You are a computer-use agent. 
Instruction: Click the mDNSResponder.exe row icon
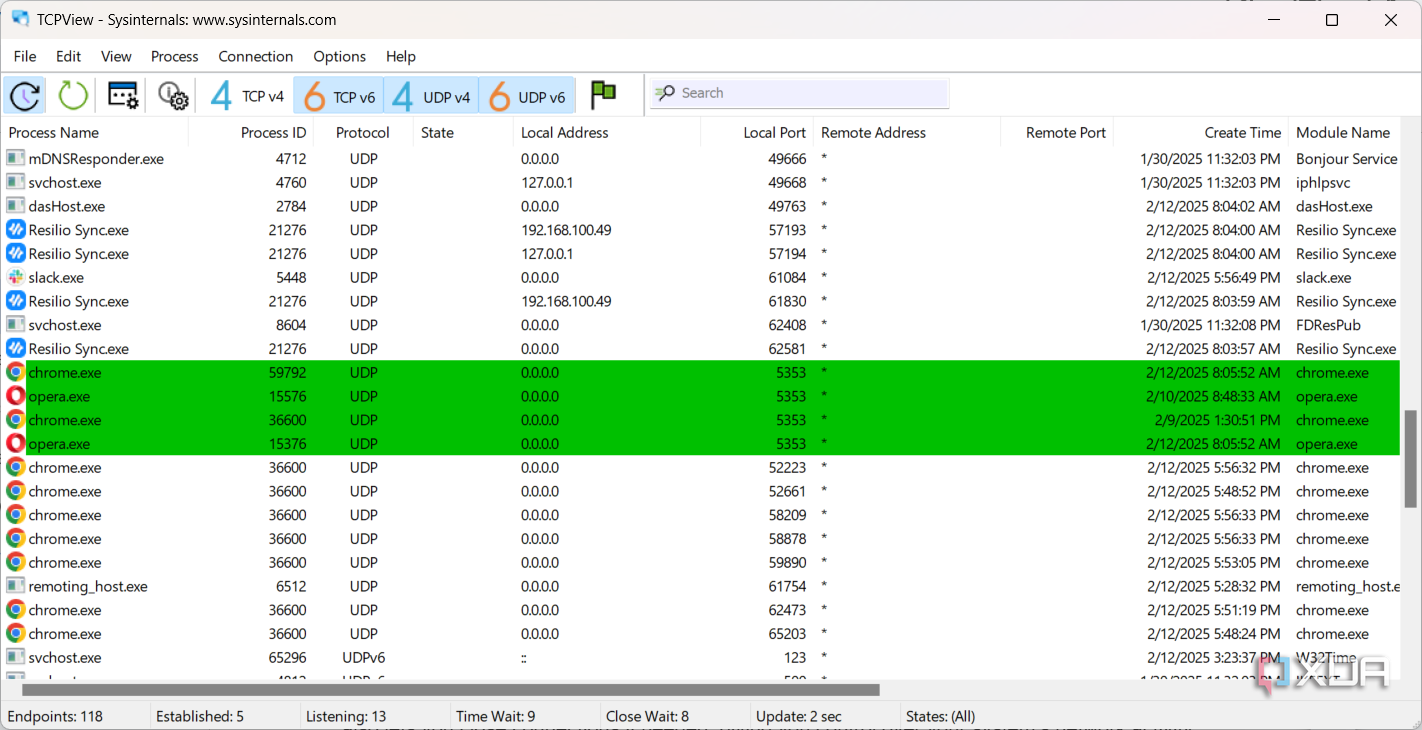click(x=15, y=159)
